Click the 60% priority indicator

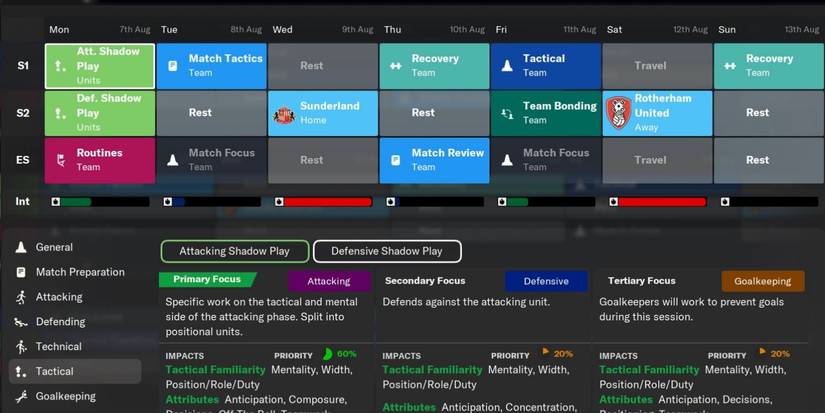click(x=339, y=354)
